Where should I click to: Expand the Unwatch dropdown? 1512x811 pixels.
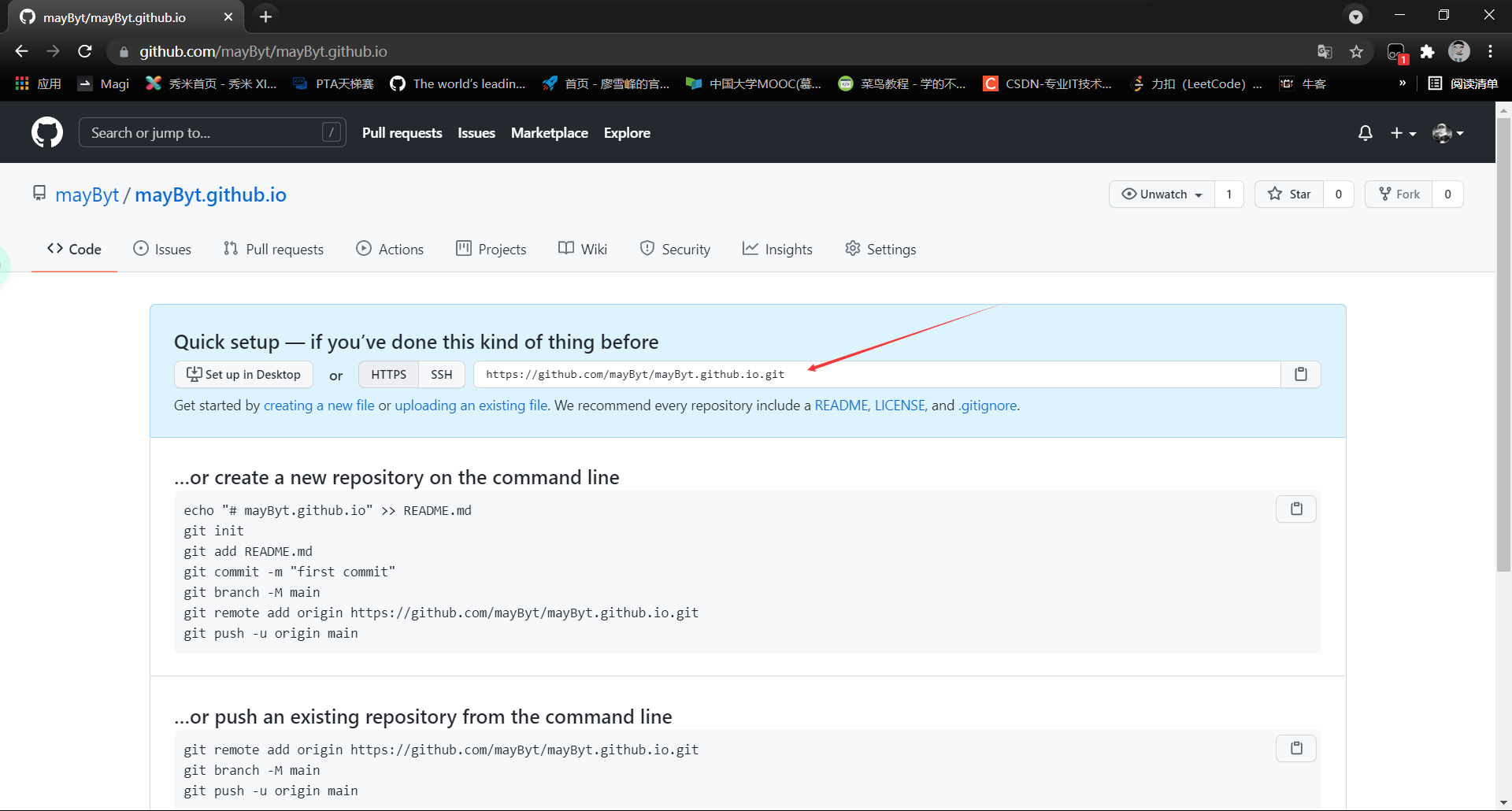pos(1162,194)
